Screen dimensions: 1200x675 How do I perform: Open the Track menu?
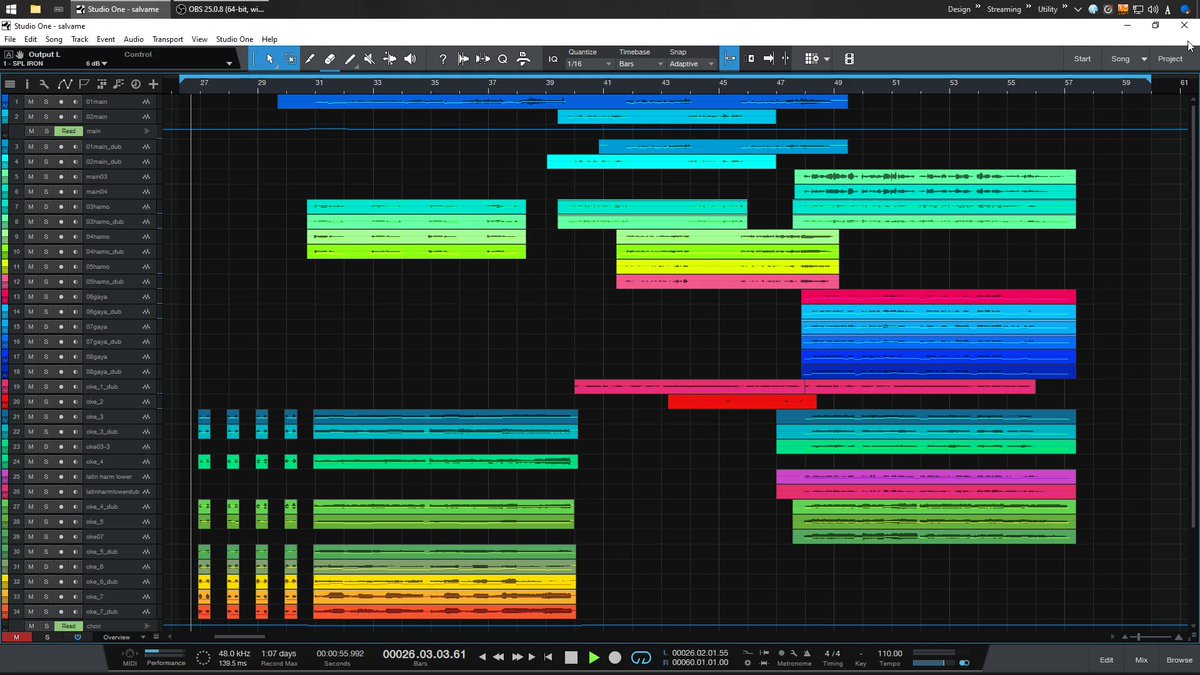pyautogui.click(x=80, y=39)
